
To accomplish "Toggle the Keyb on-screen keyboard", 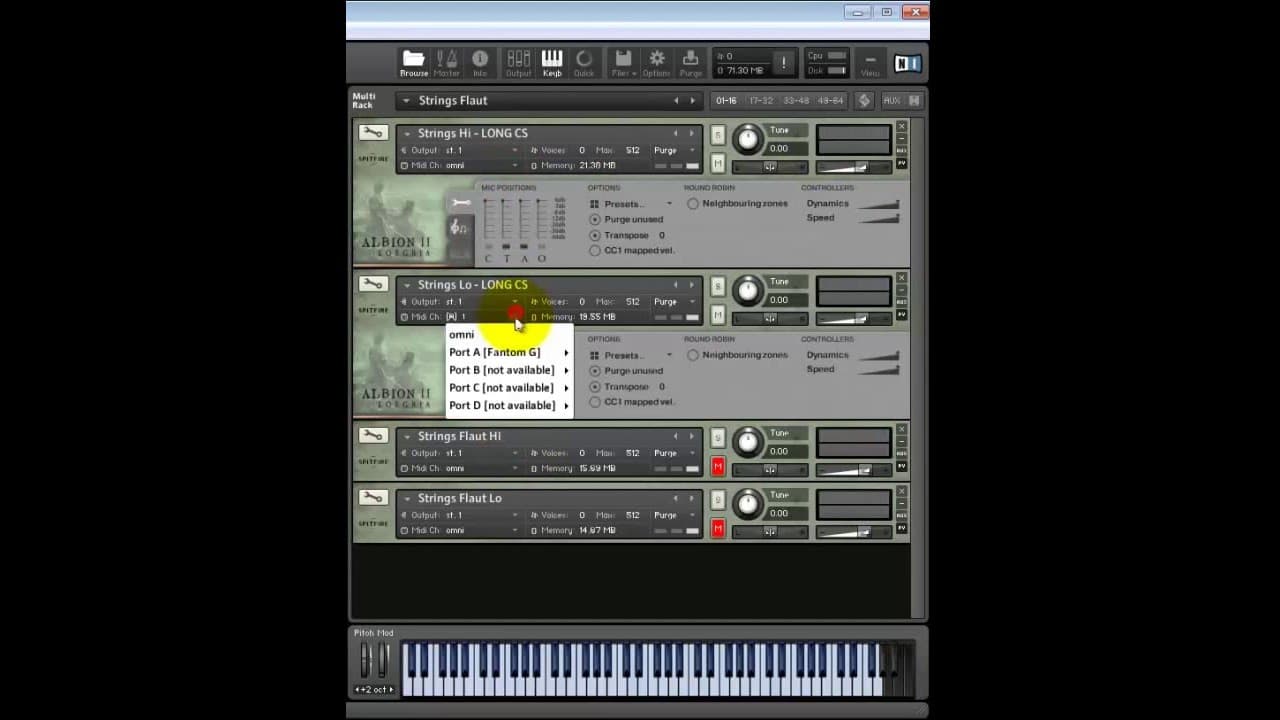I will pos(552,63).
